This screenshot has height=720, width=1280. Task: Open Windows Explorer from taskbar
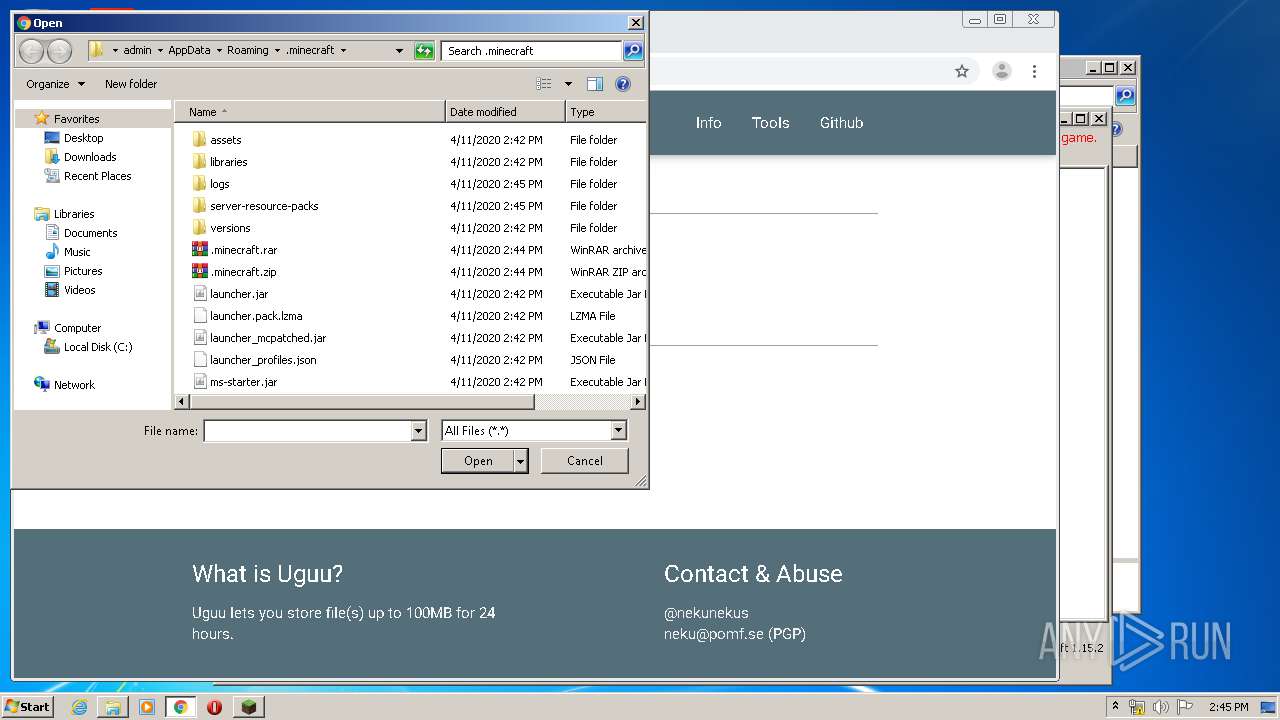[113, 707]
